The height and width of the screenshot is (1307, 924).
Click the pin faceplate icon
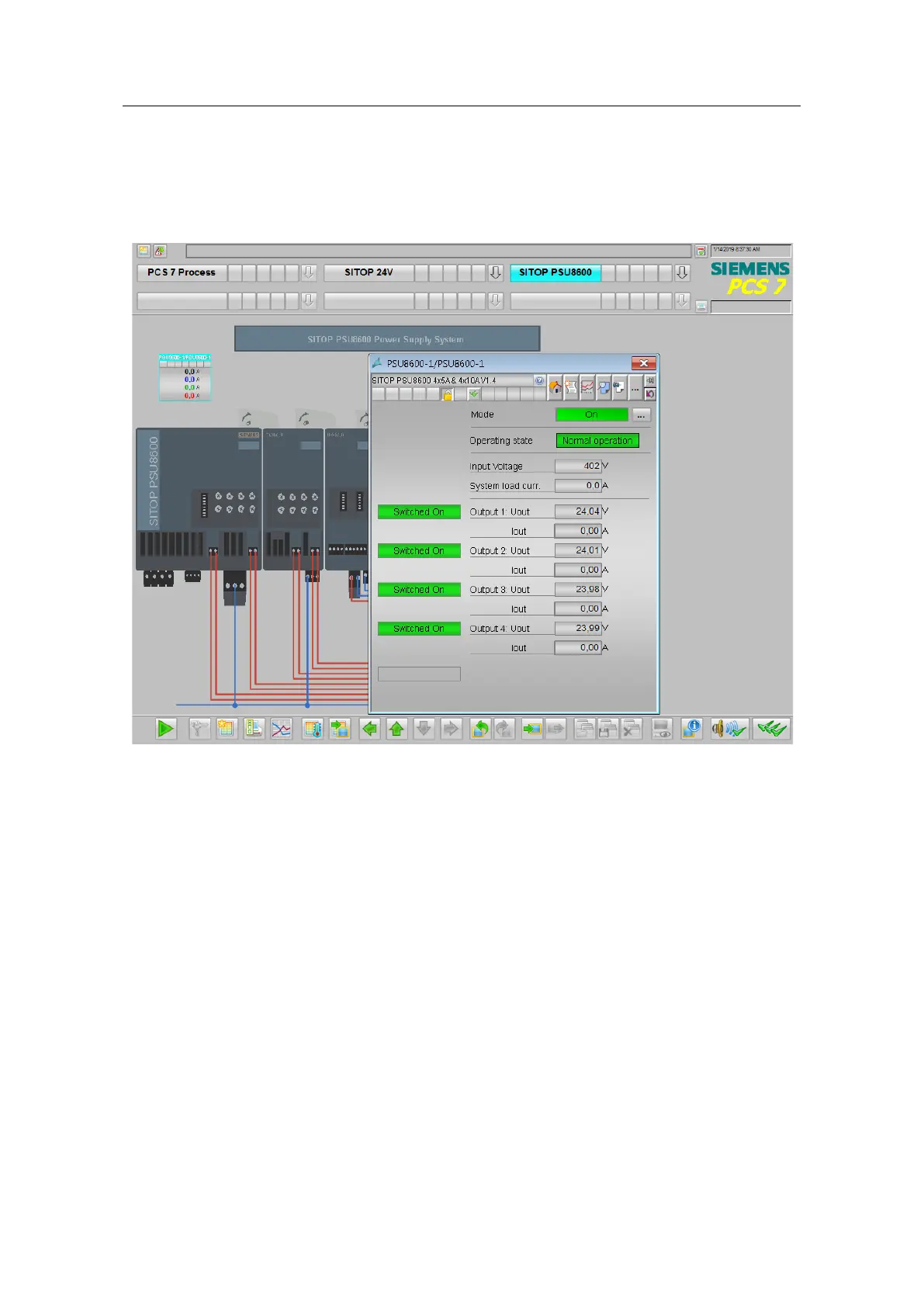[x=650, y=380]
